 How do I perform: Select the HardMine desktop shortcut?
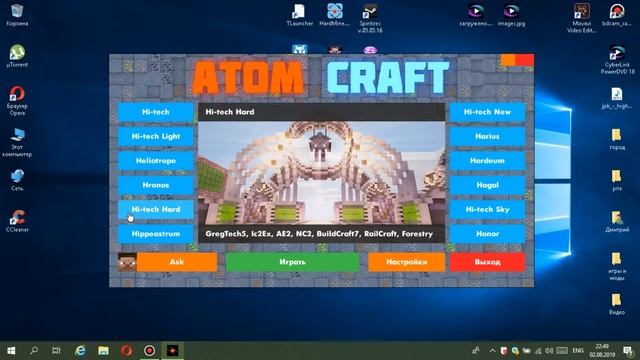tap(334, 15)
